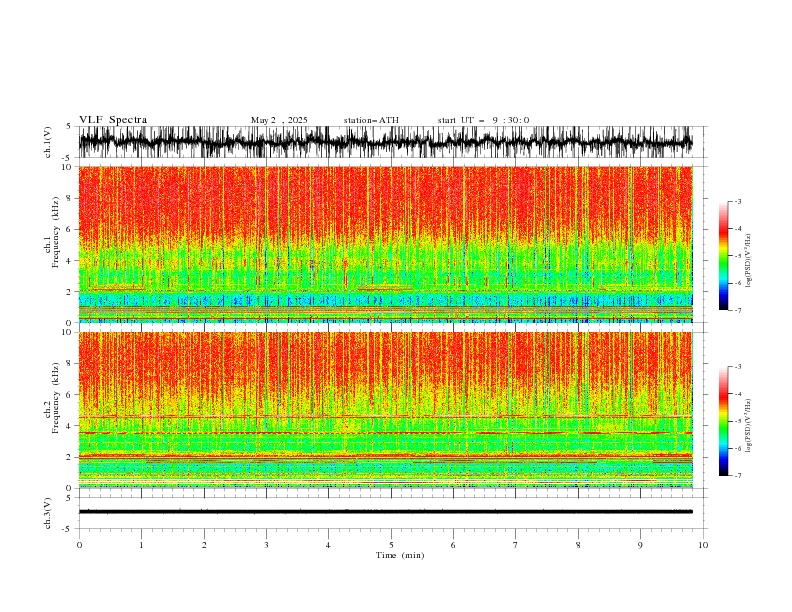Click the ch.1 "Frequency (kHz)" axis label

(x=56, y=232)
